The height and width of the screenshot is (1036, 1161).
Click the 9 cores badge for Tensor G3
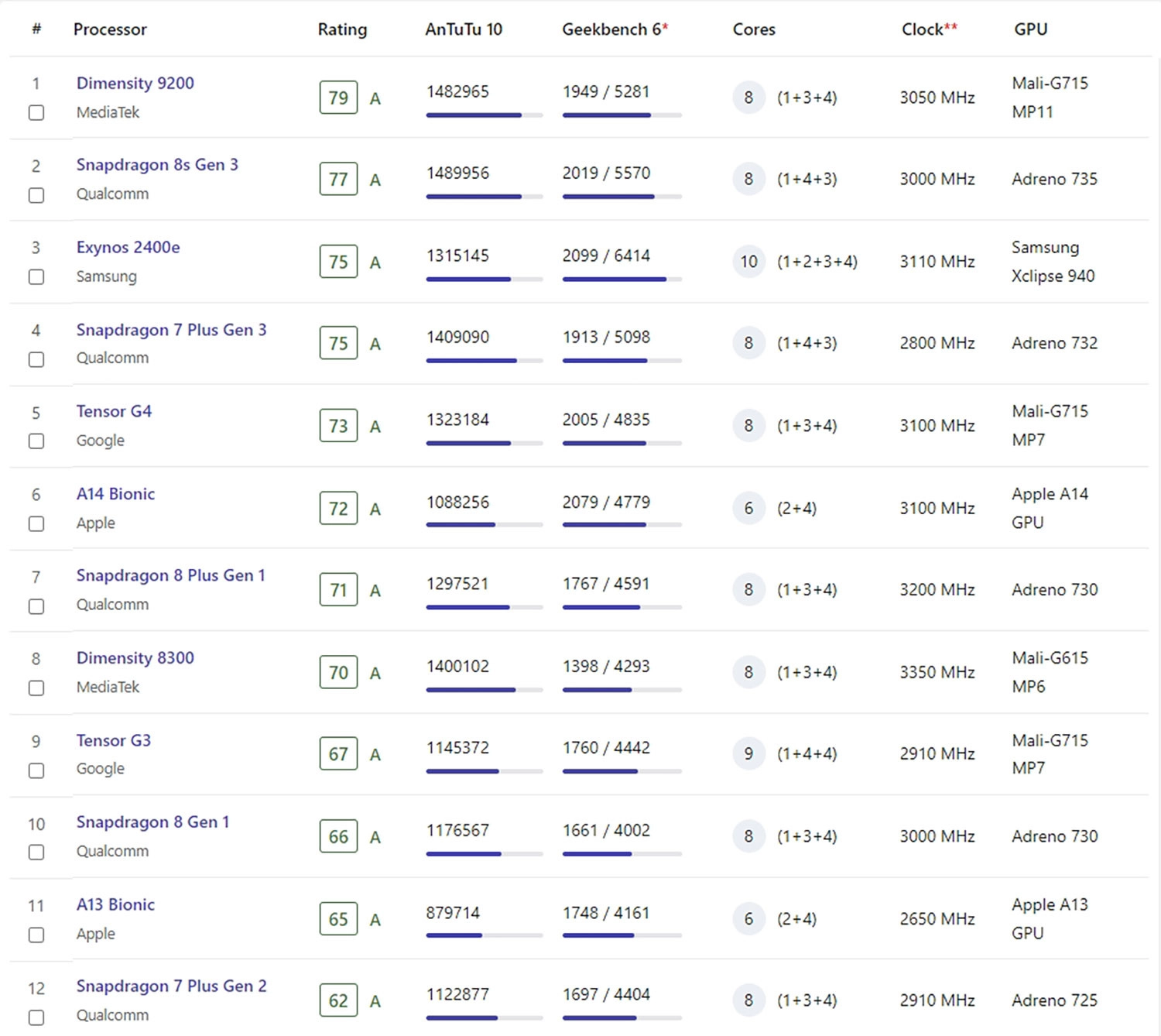pos(748,754)
